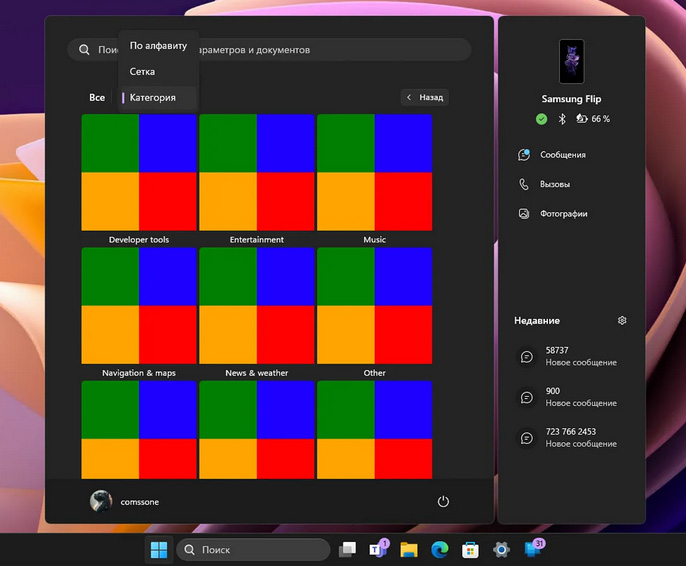686x566 pixels.
Task: Click the power button icon
Action: [x=443, y=501]
